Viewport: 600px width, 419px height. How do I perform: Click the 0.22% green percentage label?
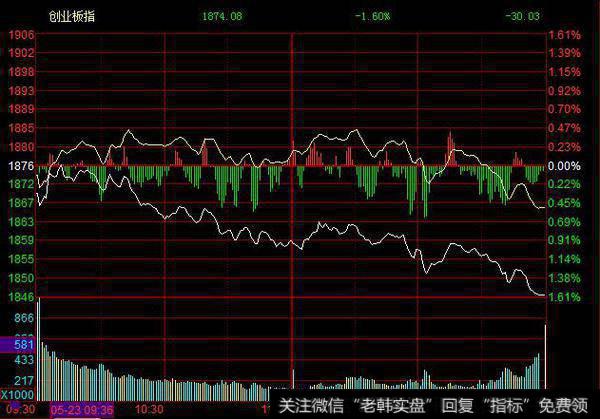pos(564,184)
